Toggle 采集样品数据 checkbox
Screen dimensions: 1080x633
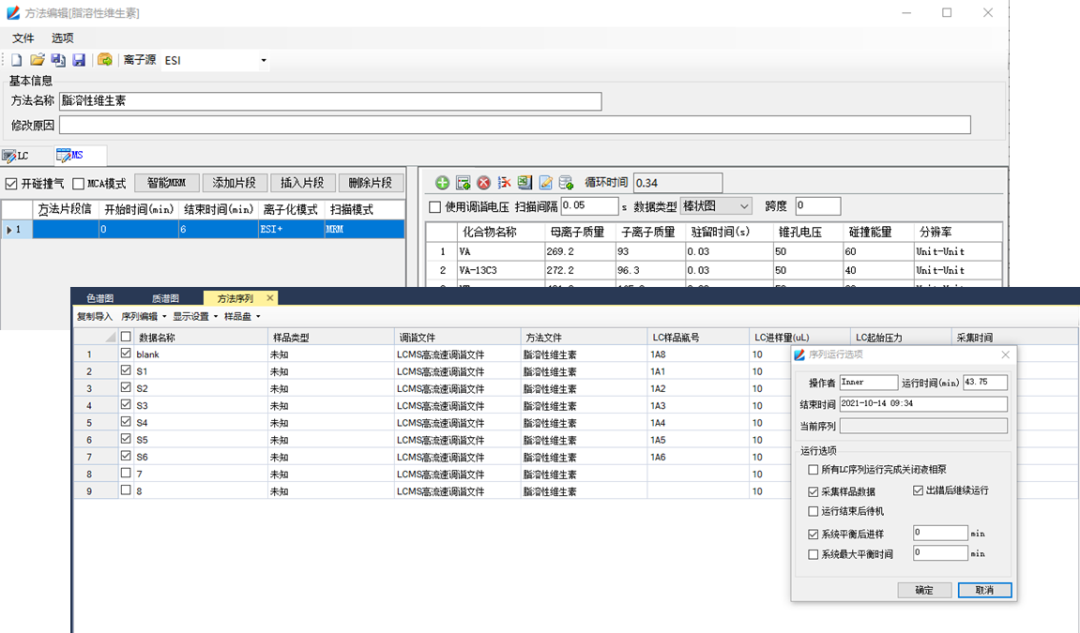[813, 492]
